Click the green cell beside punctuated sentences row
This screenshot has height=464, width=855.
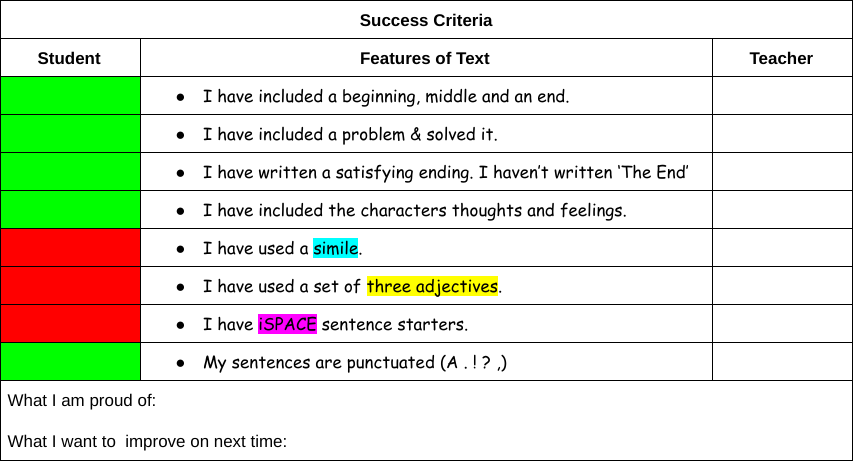click(x=70, y=362)
